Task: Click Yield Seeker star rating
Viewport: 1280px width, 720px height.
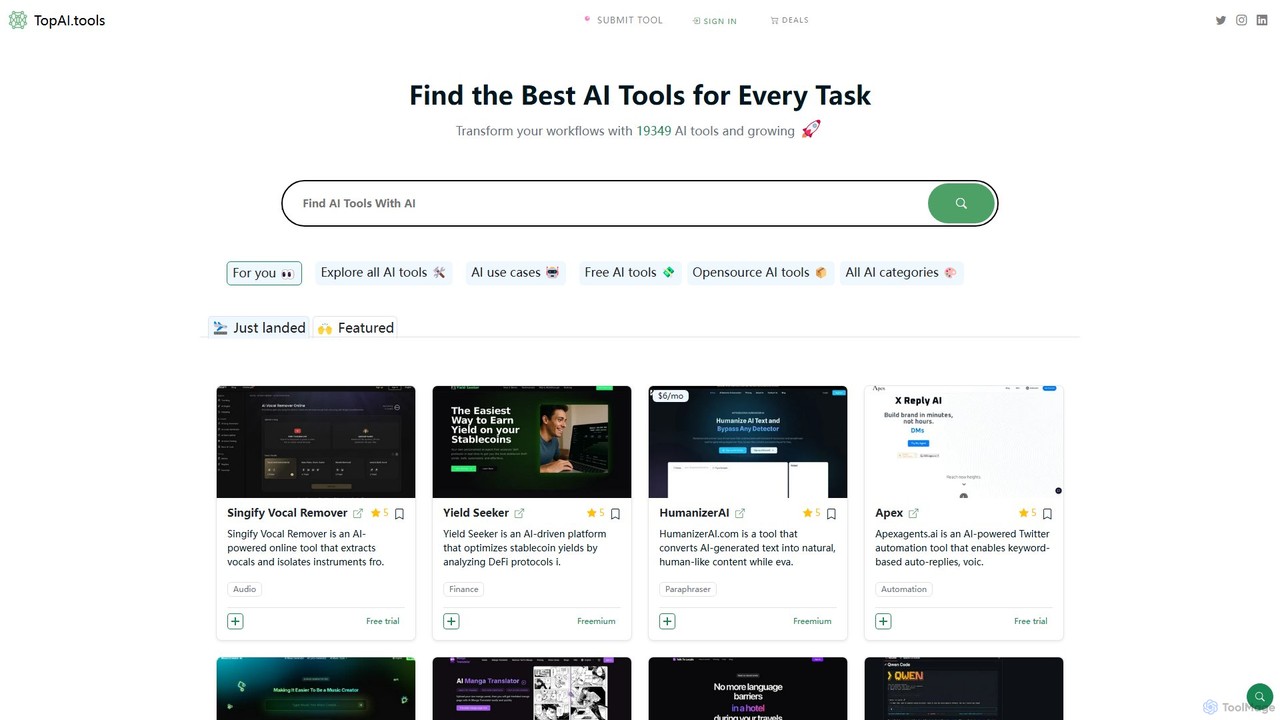Action: pos(595,513)
